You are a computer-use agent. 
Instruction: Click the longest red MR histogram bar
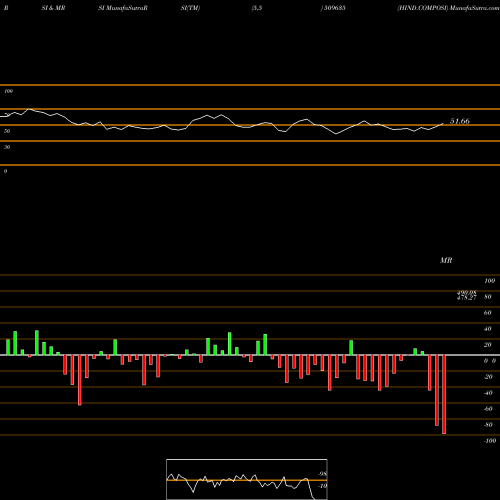(444, 394)
